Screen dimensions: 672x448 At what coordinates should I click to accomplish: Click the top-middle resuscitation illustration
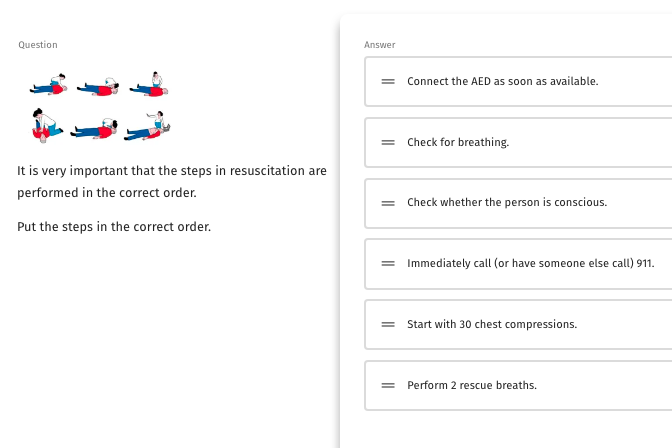point(98,87)
